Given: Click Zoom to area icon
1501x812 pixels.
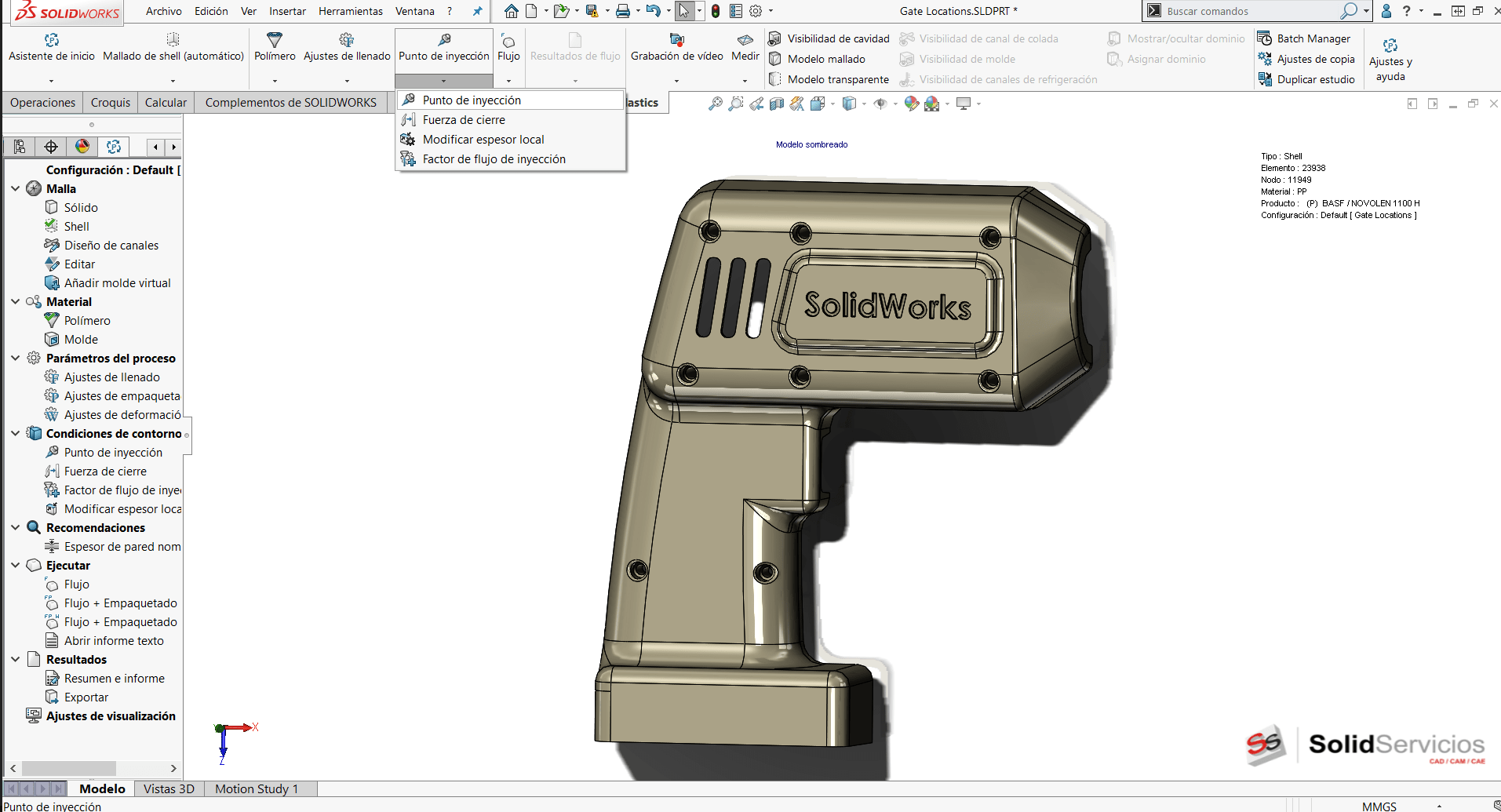Looking at the screenshot, I should click(x=735, y=104).
